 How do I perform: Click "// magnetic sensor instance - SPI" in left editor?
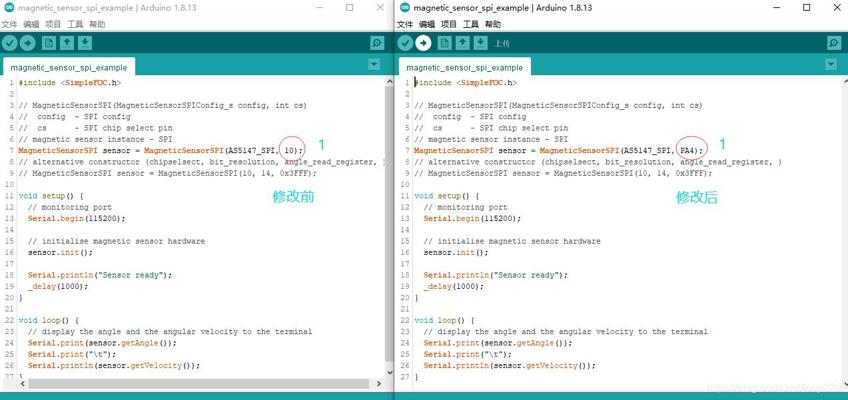click(x=95, y=139)
